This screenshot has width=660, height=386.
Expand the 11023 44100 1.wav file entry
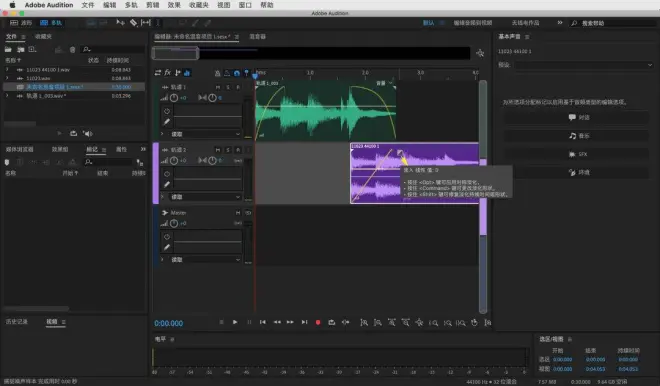click(x=7, y=69)
